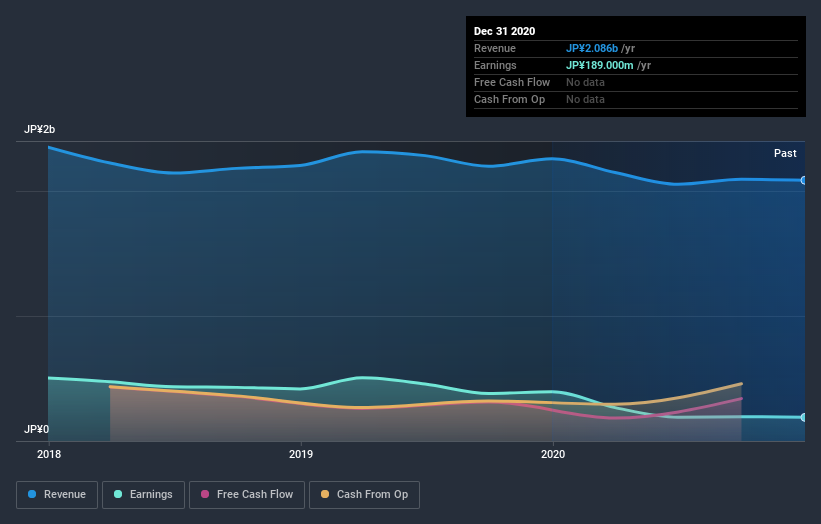Click the orange Cash From Op legend dot
Screen dimensions: 821x524
[x=325, y=494]
